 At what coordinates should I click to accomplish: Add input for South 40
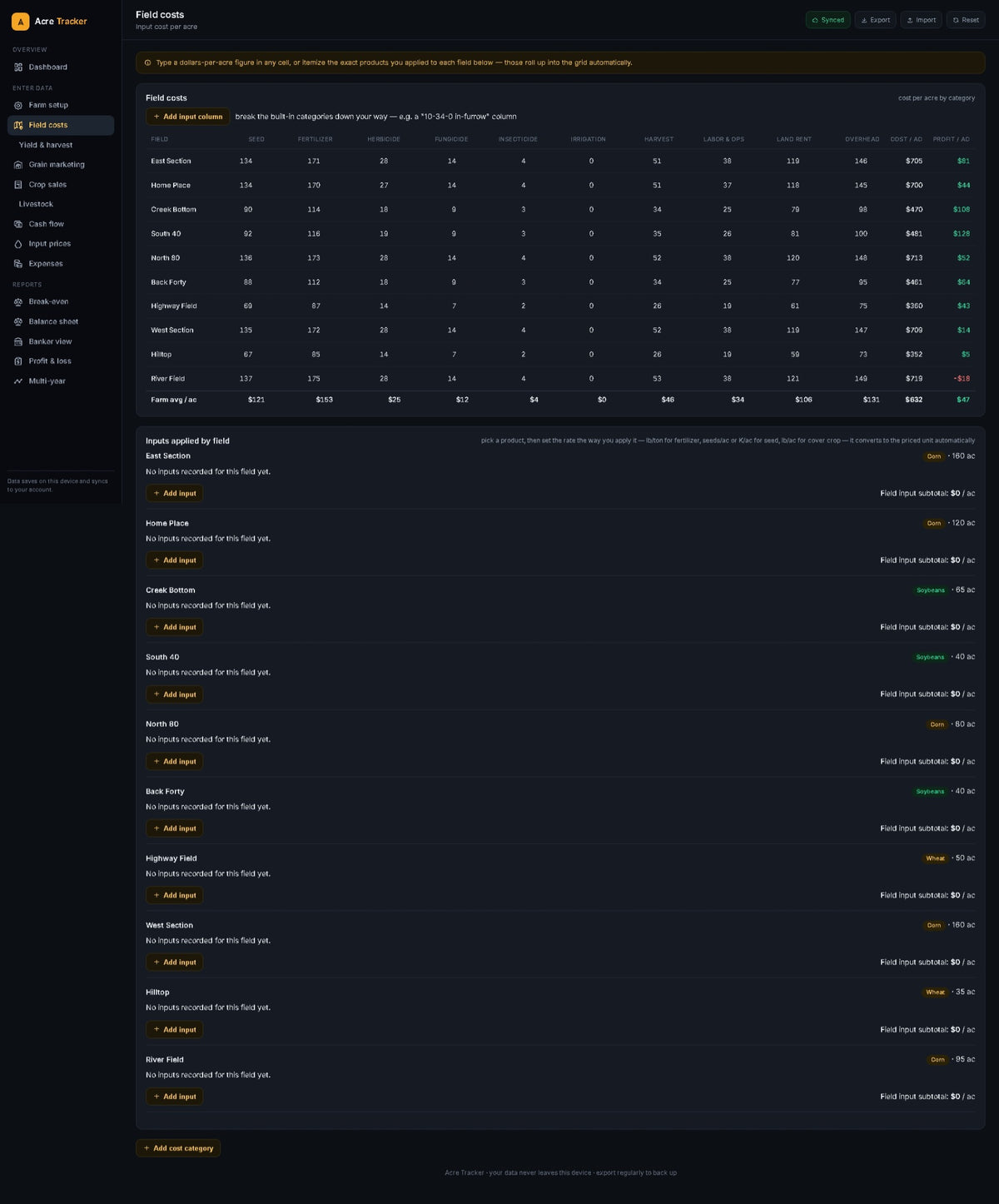174,694
